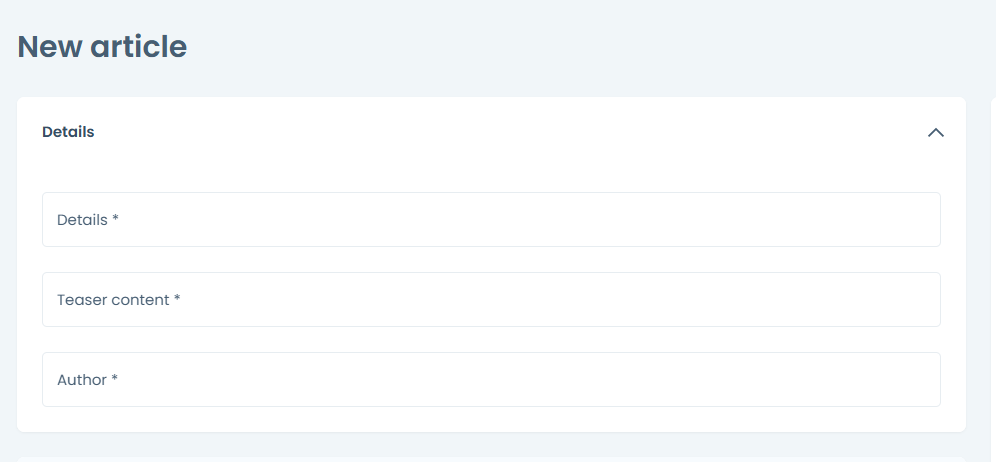996x462 pixels.
Task: Click the asterisk in the Author field
Action: tap(115, 379)
